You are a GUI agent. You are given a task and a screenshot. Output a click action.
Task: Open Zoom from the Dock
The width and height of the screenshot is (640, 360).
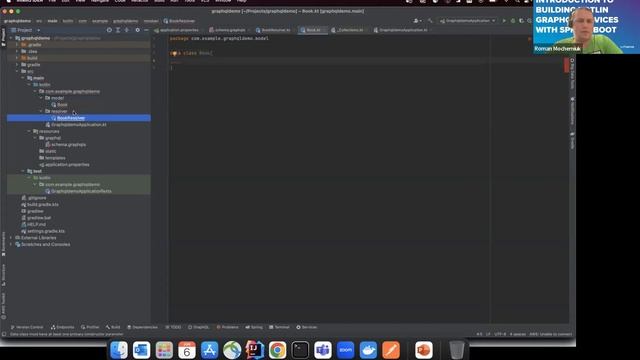pyautogui.click(x=345, y=350)
